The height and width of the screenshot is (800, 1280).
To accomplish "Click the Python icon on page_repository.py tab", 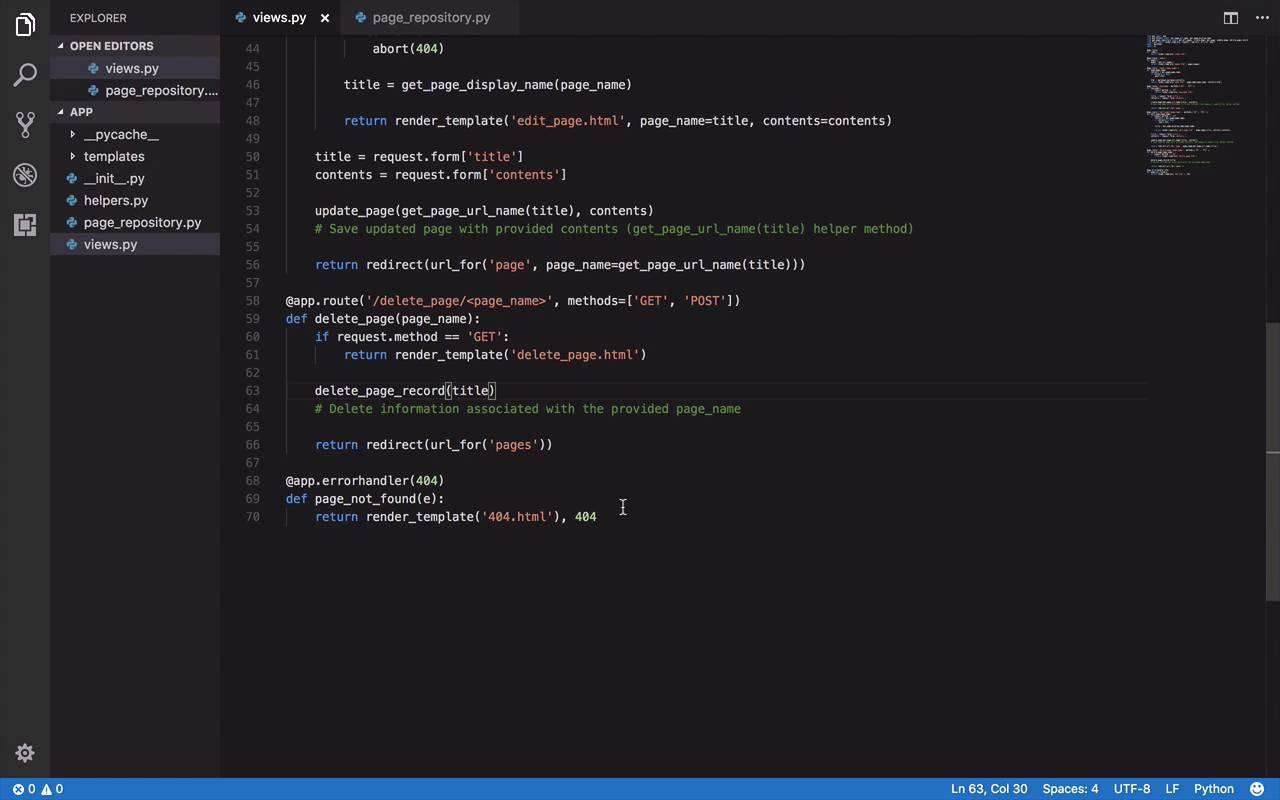I will pyautogui.click(x=360, y=17).
